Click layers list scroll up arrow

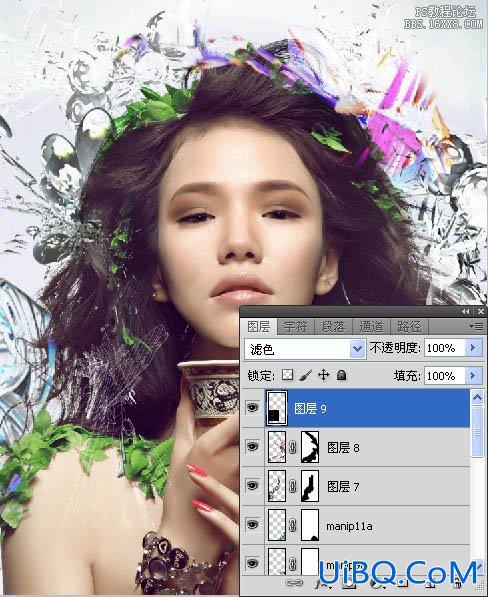pos(477,397)
